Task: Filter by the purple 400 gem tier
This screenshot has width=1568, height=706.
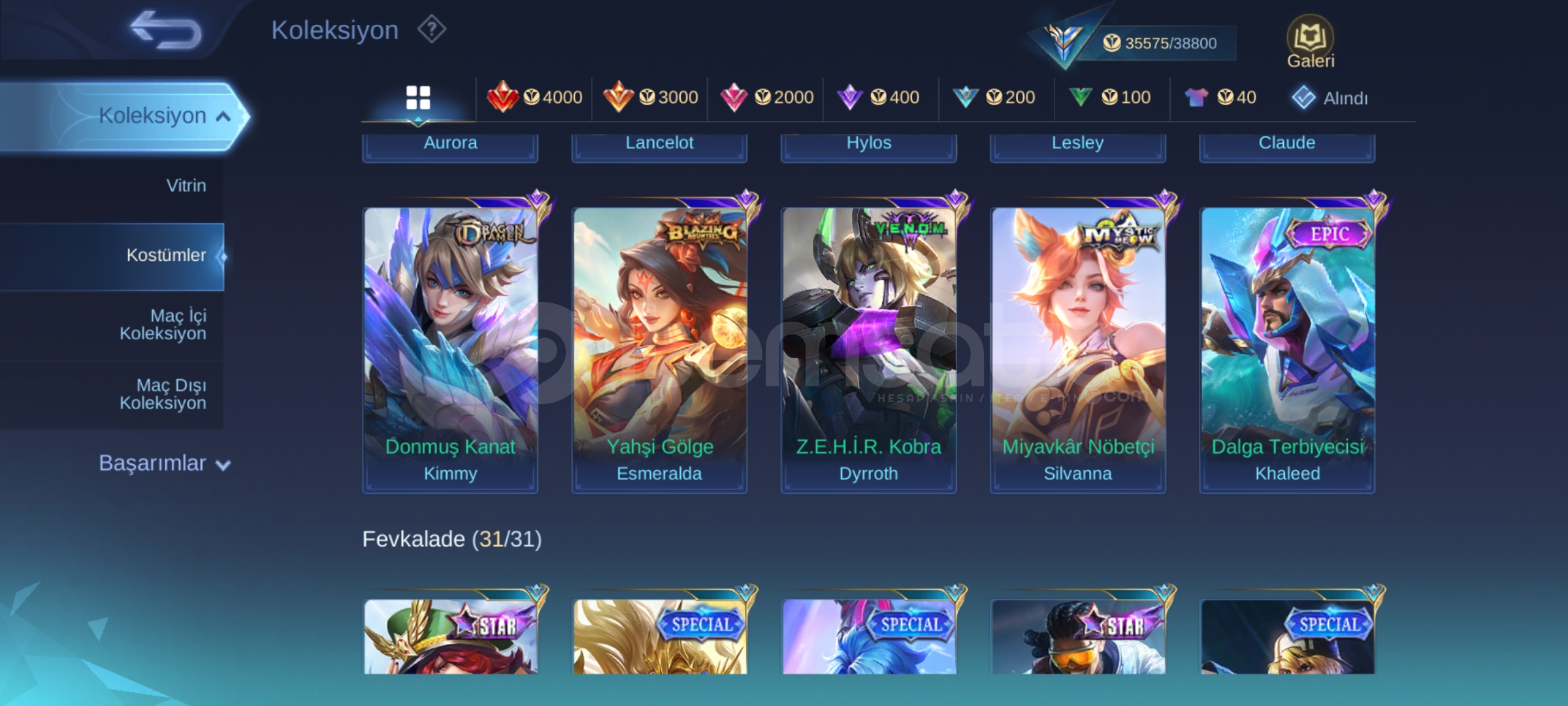Action: (879, 97)
